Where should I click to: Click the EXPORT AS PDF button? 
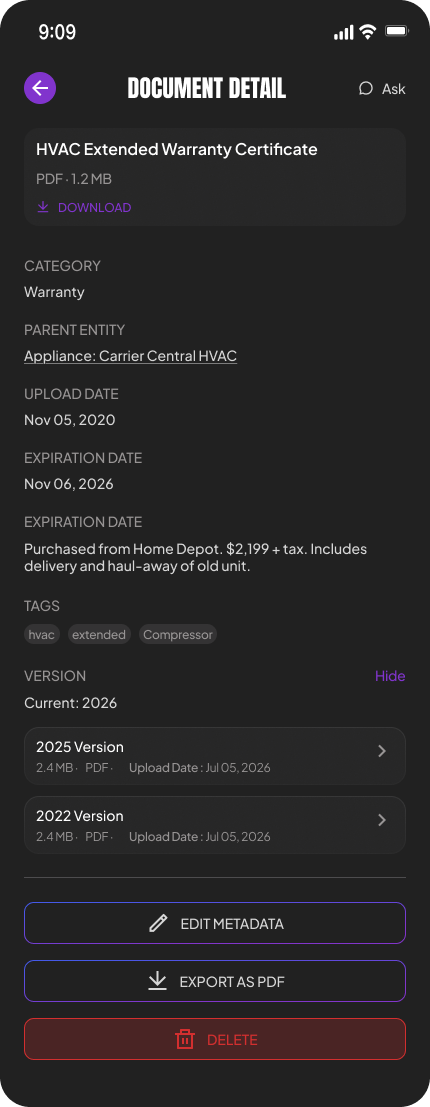tap(215, 981)
